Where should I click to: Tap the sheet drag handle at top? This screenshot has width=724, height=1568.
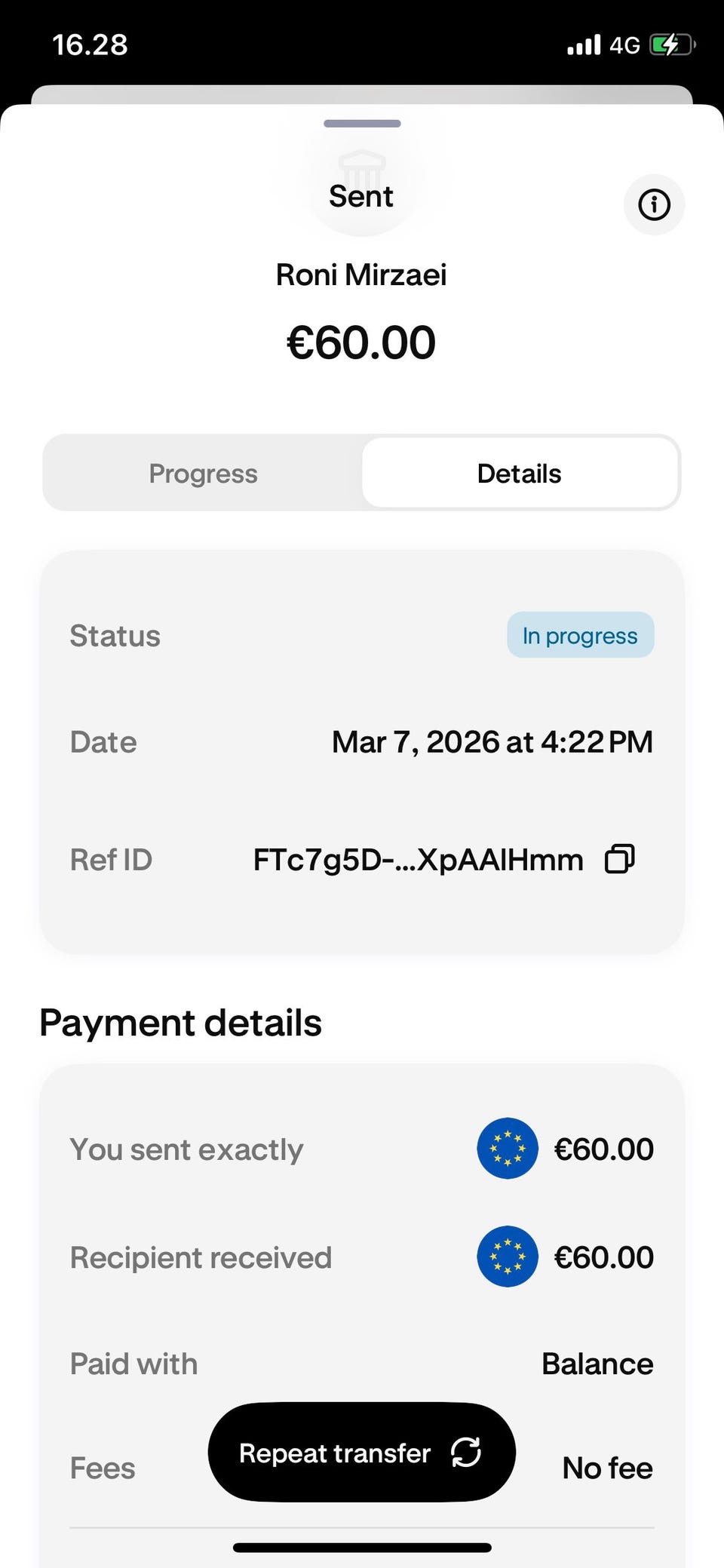click(362, 124)
